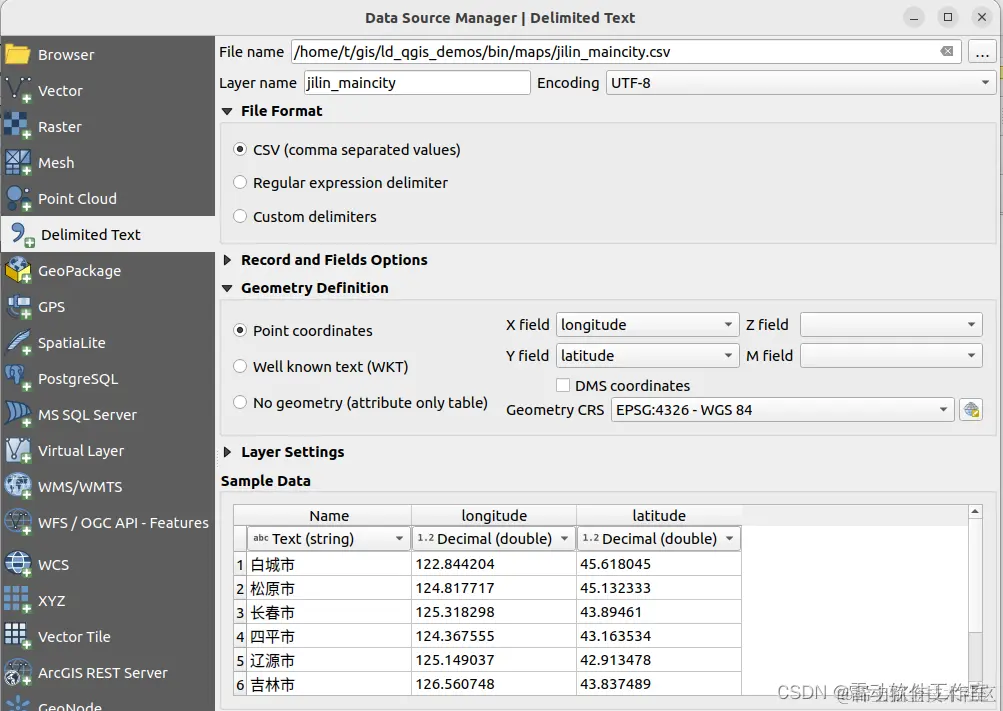Open the Name column Text (string) type dropdown
Screen dimensions: 1003x711
pos(328,538)
